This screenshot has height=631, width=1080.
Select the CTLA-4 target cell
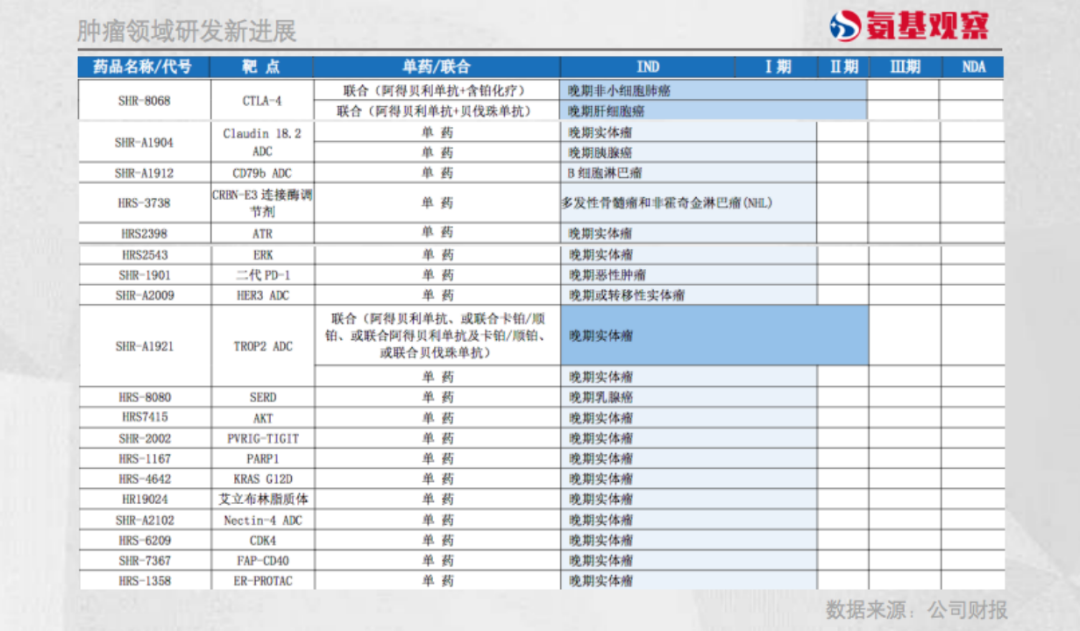pyautogui.click(x=261, y=101)
